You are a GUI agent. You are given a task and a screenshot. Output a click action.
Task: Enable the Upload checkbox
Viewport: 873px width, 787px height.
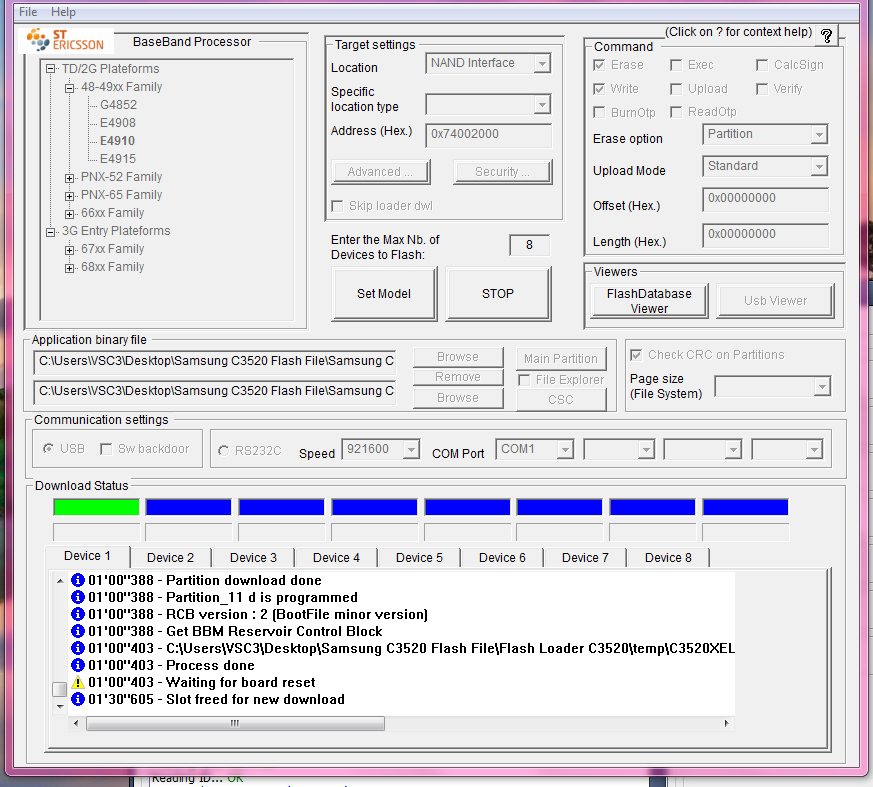tap(676, 89)
